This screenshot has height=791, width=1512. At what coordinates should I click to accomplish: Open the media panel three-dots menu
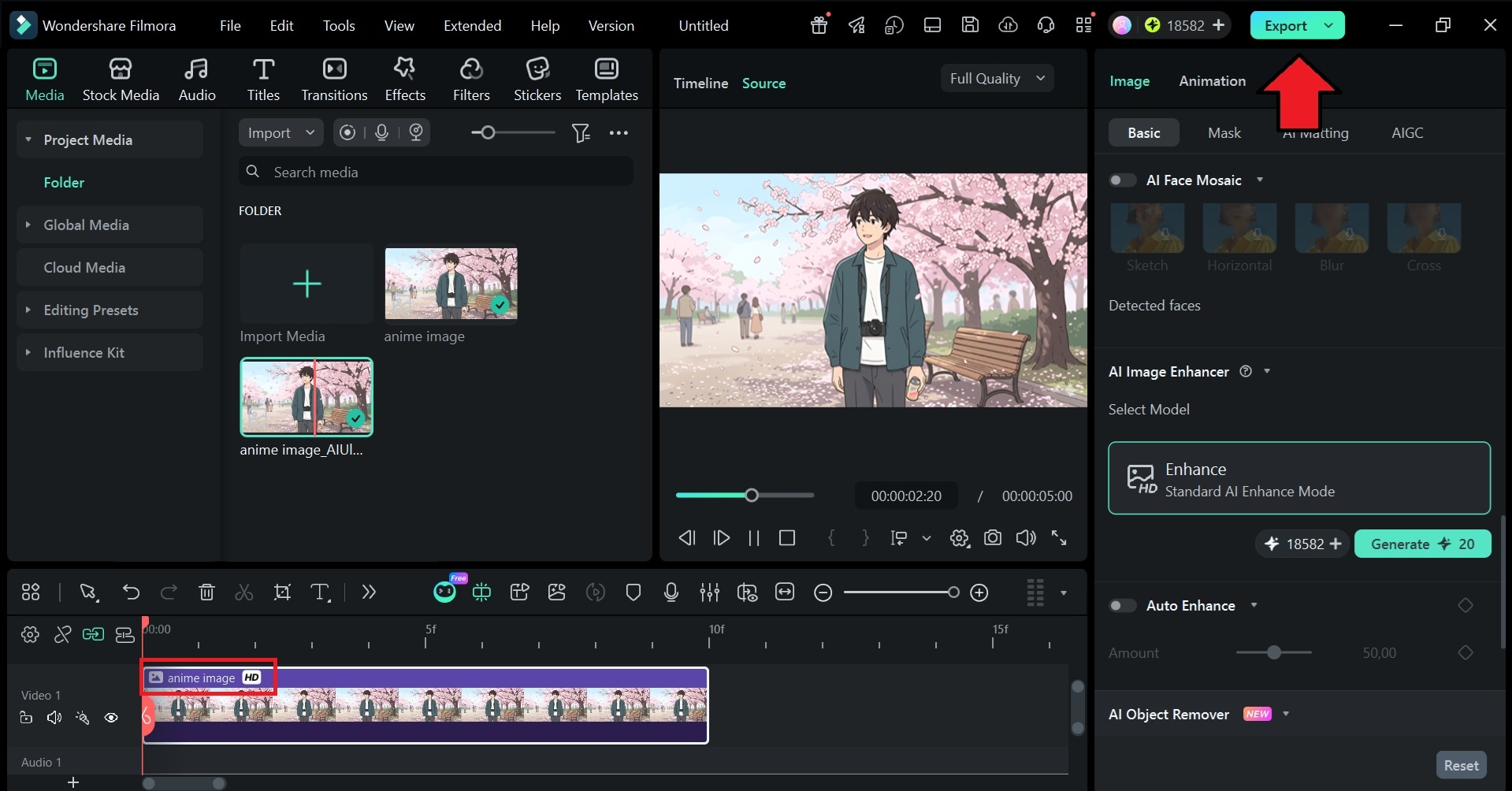click(619, 133)
